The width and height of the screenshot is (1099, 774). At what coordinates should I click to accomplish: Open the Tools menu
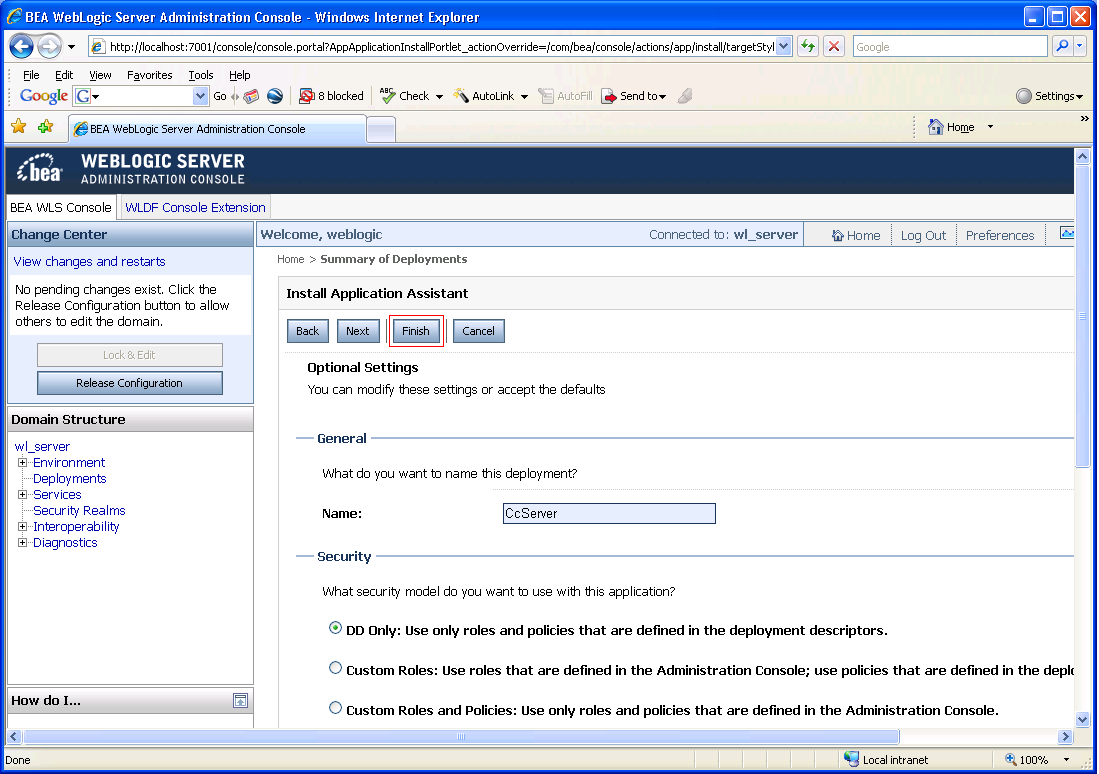click(200, 75)
